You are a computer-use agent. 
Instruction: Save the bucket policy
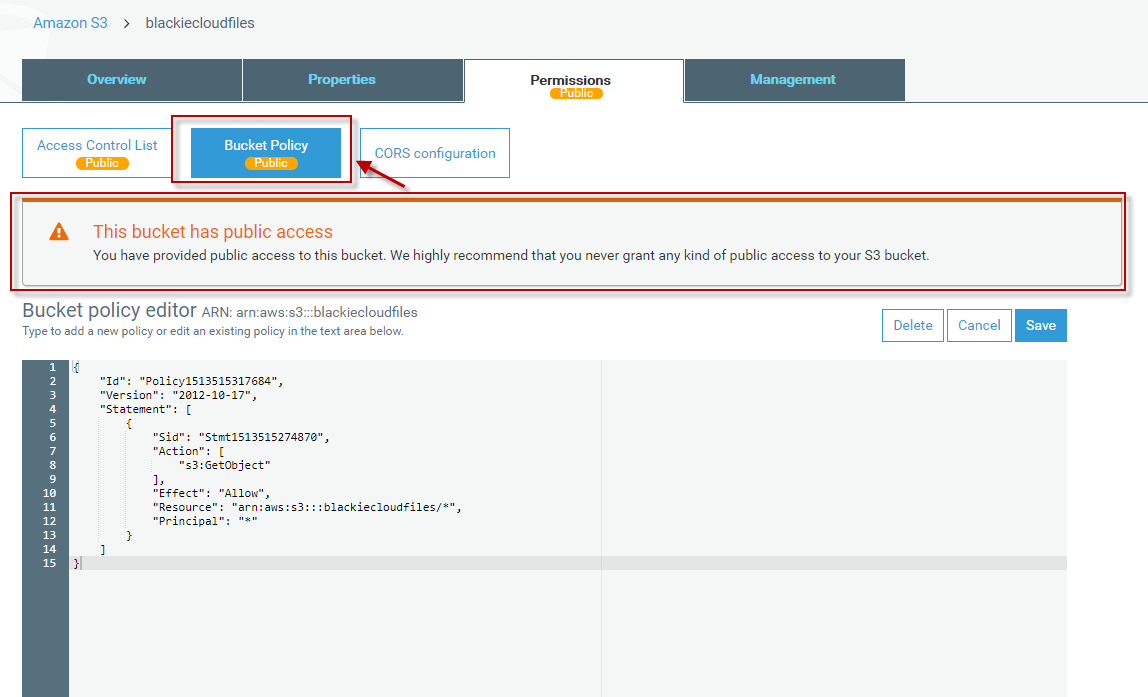(1040, 325)
